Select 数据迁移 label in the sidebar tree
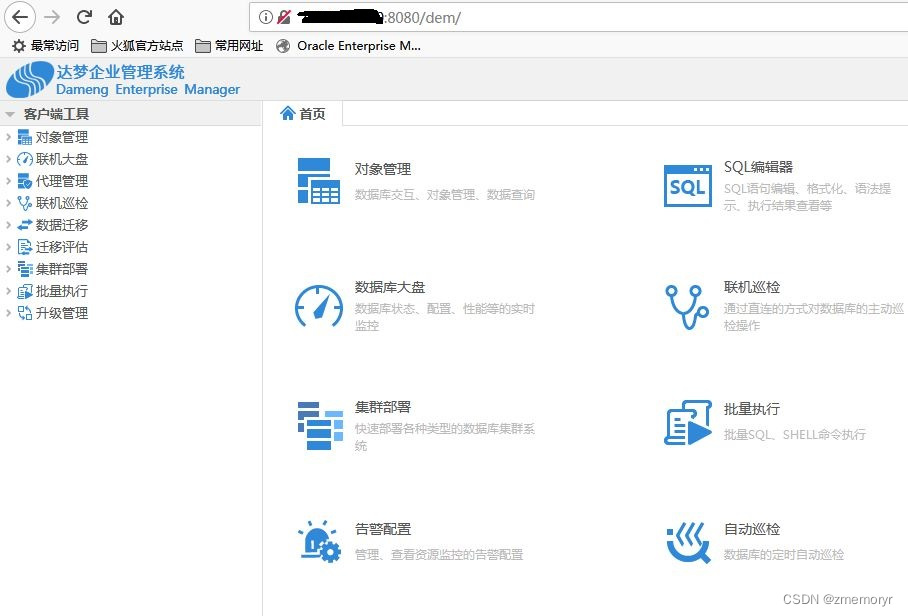This screenshot has width=908, height=616. 62,225
